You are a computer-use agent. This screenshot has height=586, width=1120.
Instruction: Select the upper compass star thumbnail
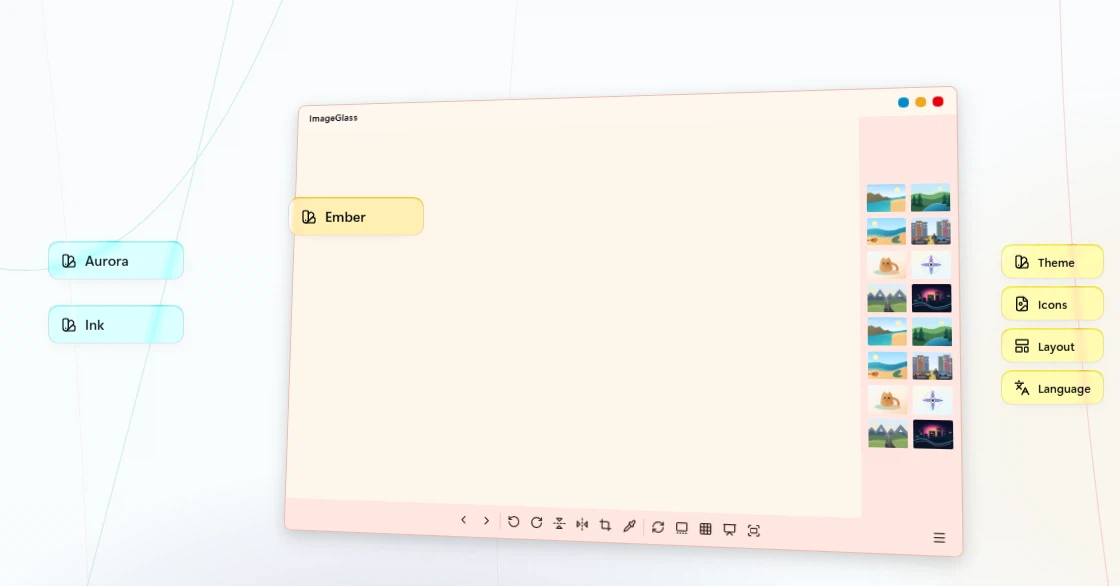coord(931,265)
